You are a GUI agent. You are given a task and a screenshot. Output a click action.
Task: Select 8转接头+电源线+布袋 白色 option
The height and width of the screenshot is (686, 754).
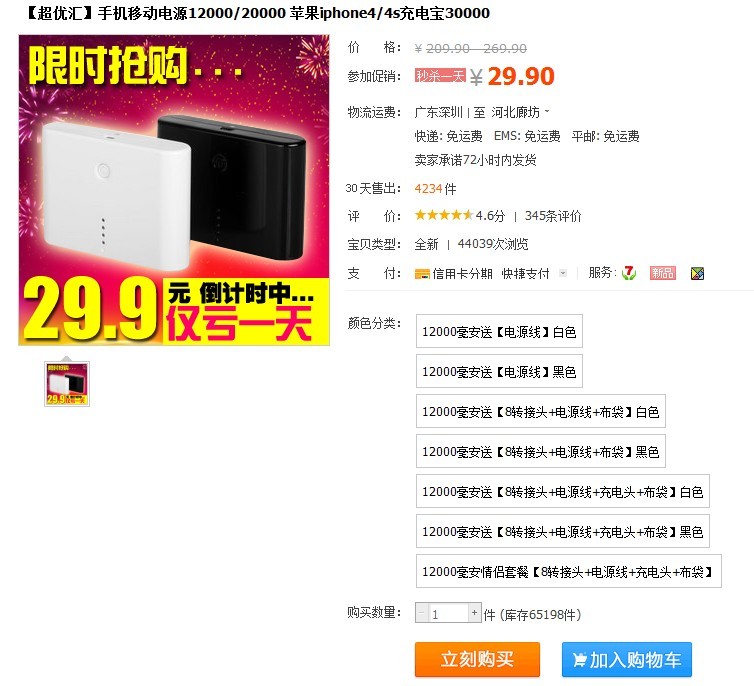pos(540,411)
